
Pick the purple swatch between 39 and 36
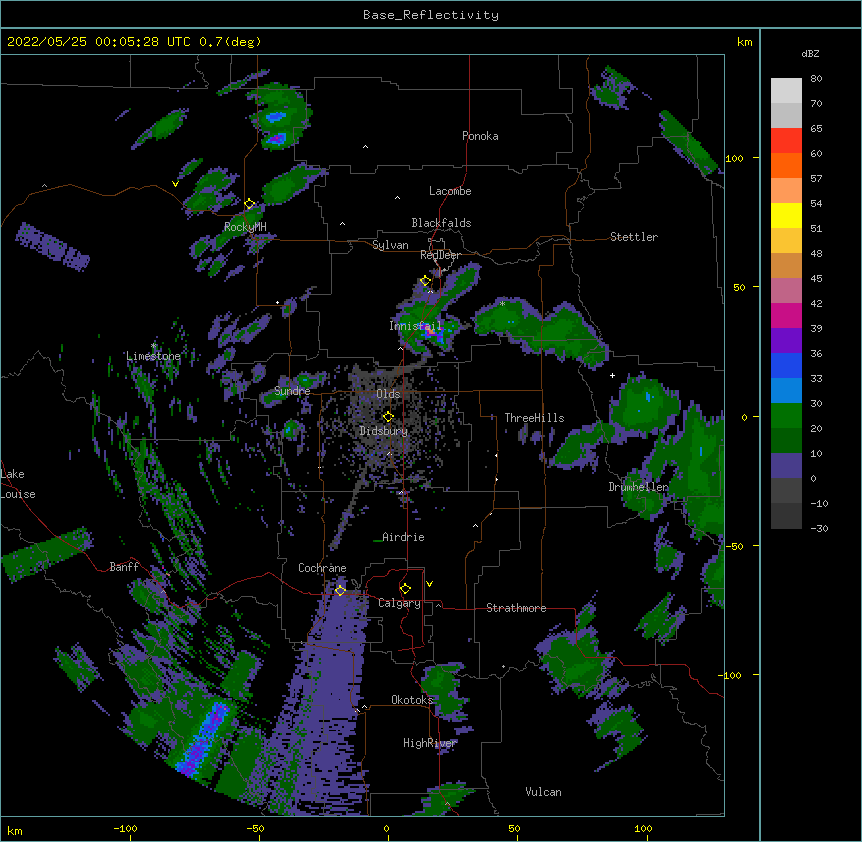786,341
